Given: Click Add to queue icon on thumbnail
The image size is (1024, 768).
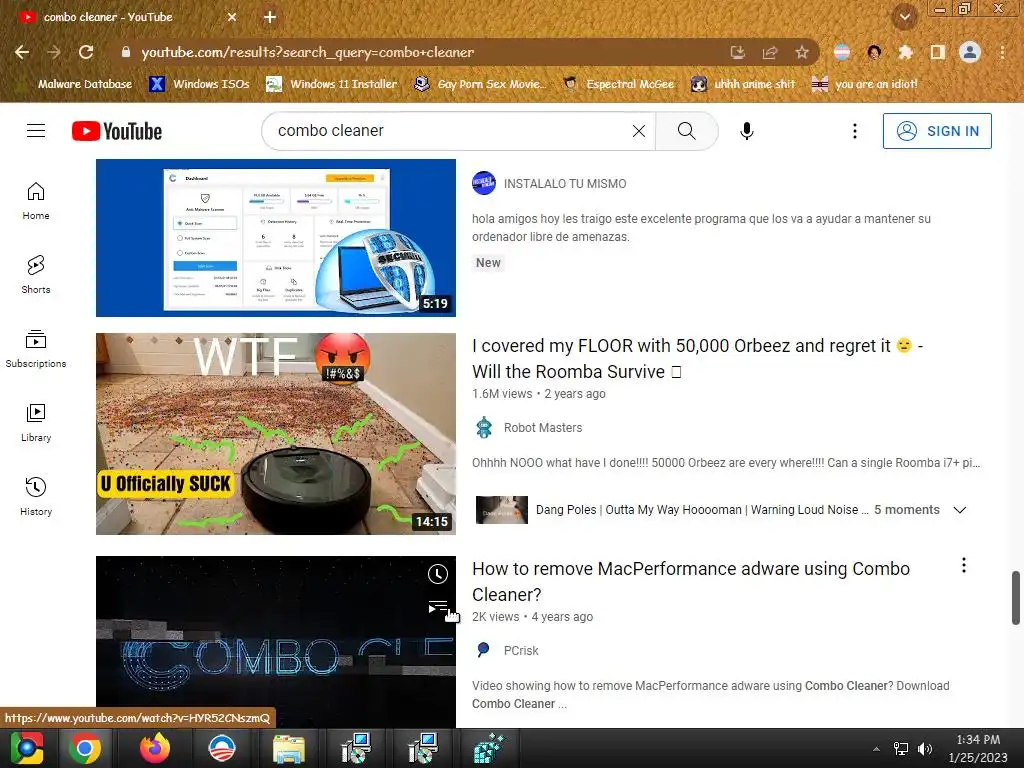Looking at the screenshot, I should [438, 607].
